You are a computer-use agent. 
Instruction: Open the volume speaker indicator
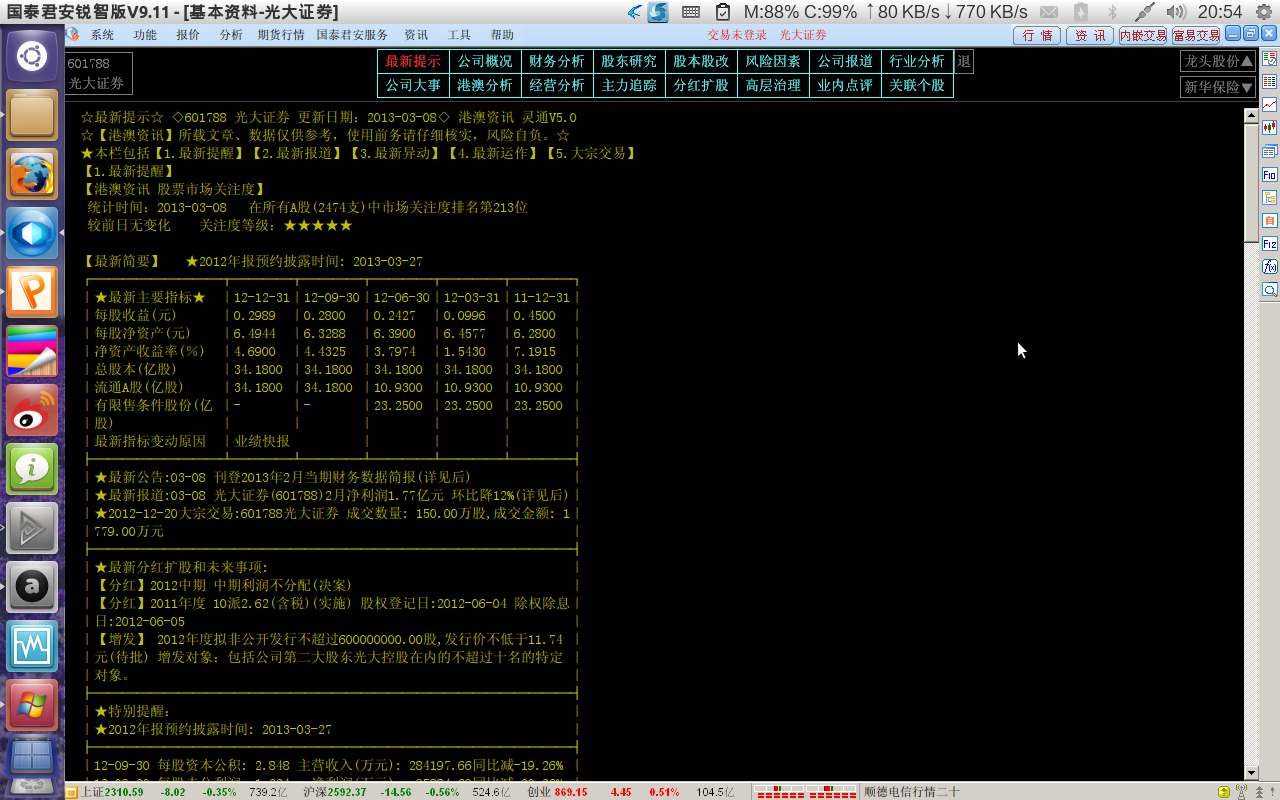point(1176,12)
